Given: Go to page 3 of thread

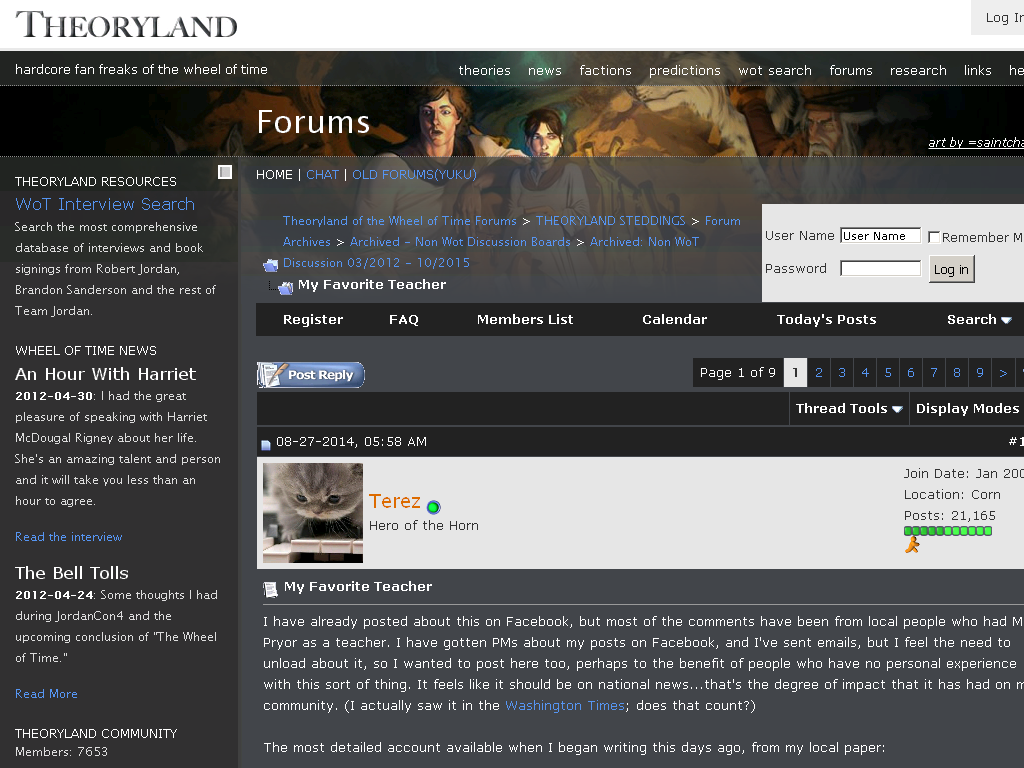Looking at the screenshot, I should coord(842,372).
